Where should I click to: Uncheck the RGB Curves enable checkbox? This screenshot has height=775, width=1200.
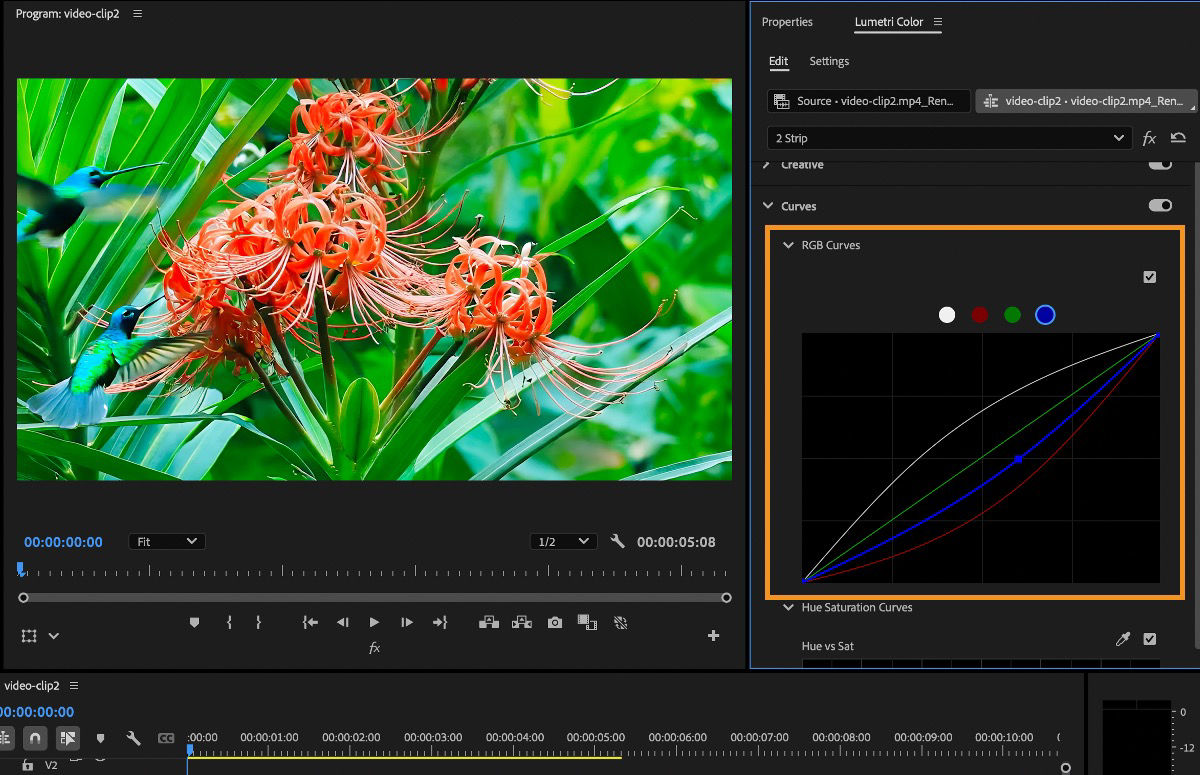(1149, 277)
